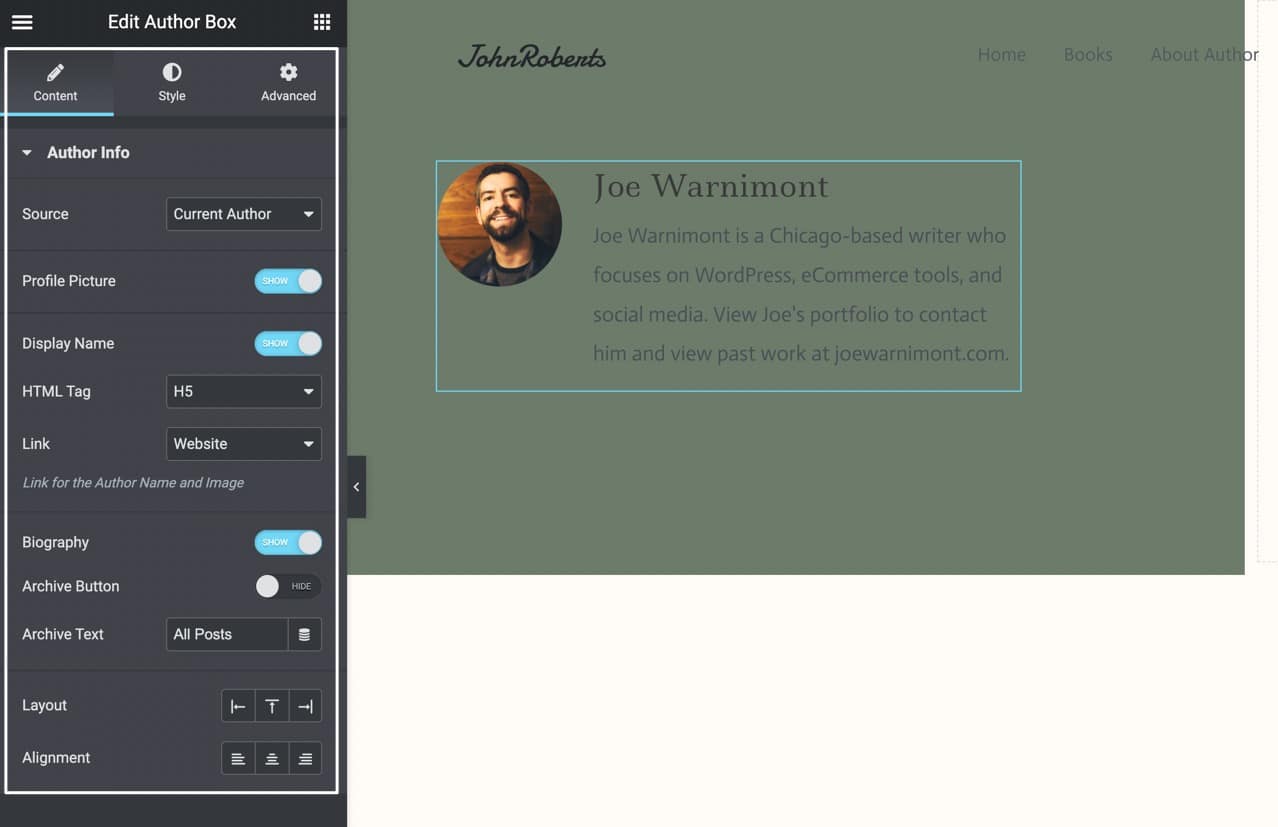Switch to the Style tab
The image size is (1278, 827).
171,80
